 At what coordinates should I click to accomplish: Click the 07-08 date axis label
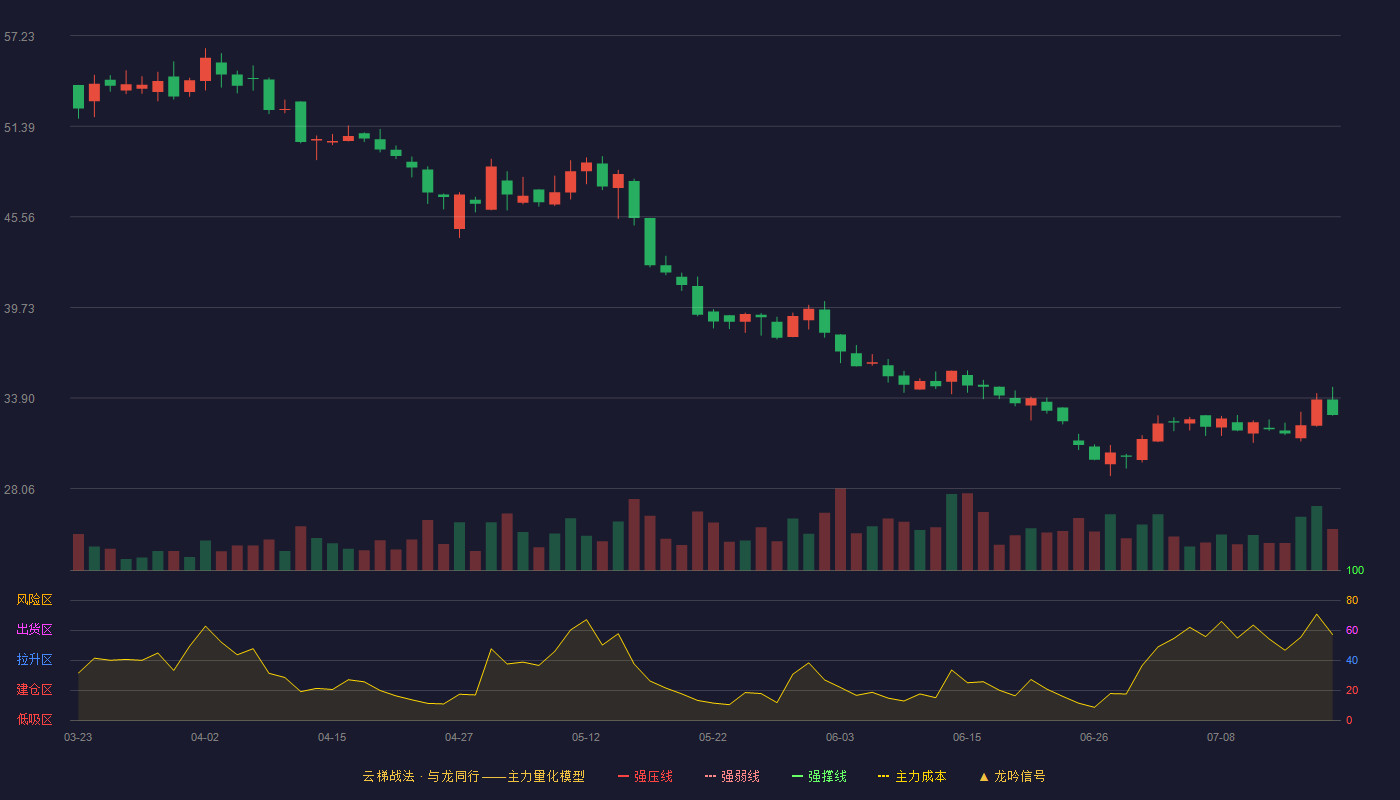(1221, 737)
